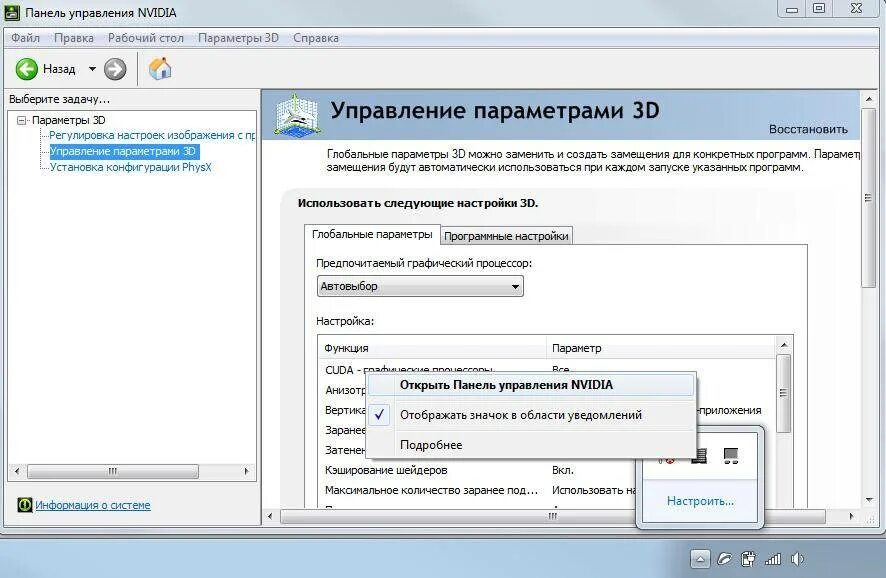This screenshot has width=886, height=578.
Task: Open the Back button history dropdown arrow
Action: tap(92, 69)
